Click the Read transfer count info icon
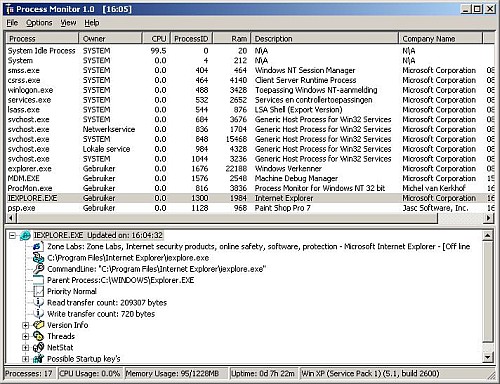Image resolution: width=500 pixels, height=384 pixels. coord(39,302)
